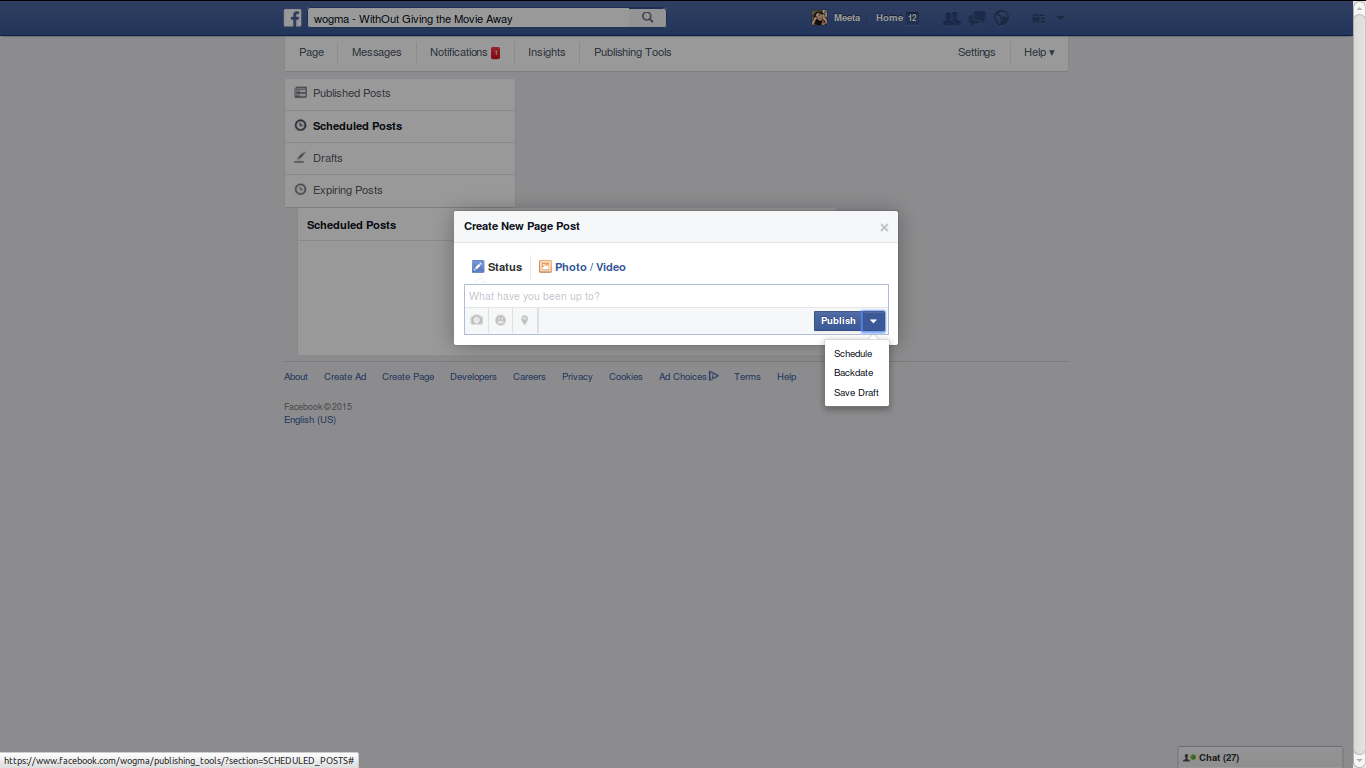Viewport: 1366px width, 768px height.
Task: Open the Insights tab
Action: (x=546, y=52)
